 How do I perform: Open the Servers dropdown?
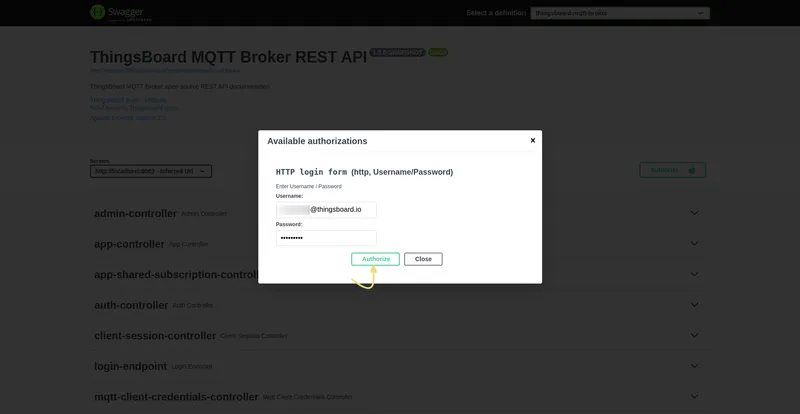coord(151,171)
